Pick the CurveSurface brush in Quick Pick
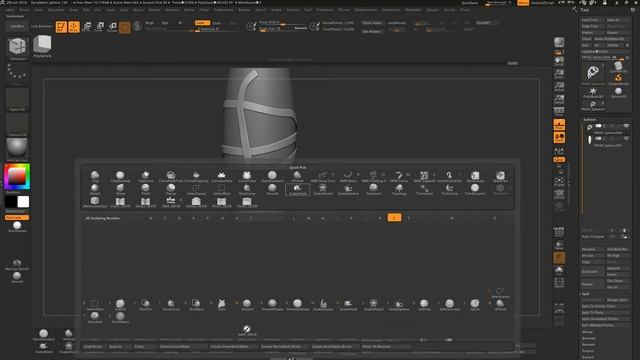The width and height of the screenshot is (640, 360). click(x=221, y=176)
